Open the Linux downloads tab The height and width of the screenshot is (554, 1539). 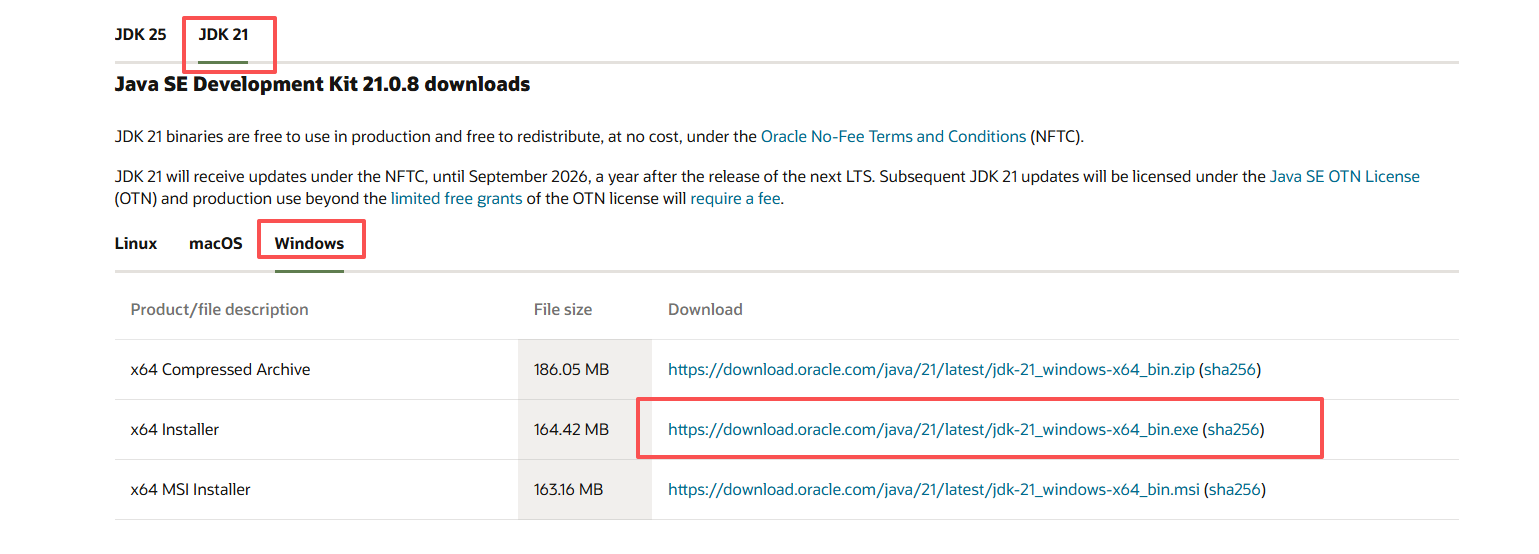coord(136,243)
